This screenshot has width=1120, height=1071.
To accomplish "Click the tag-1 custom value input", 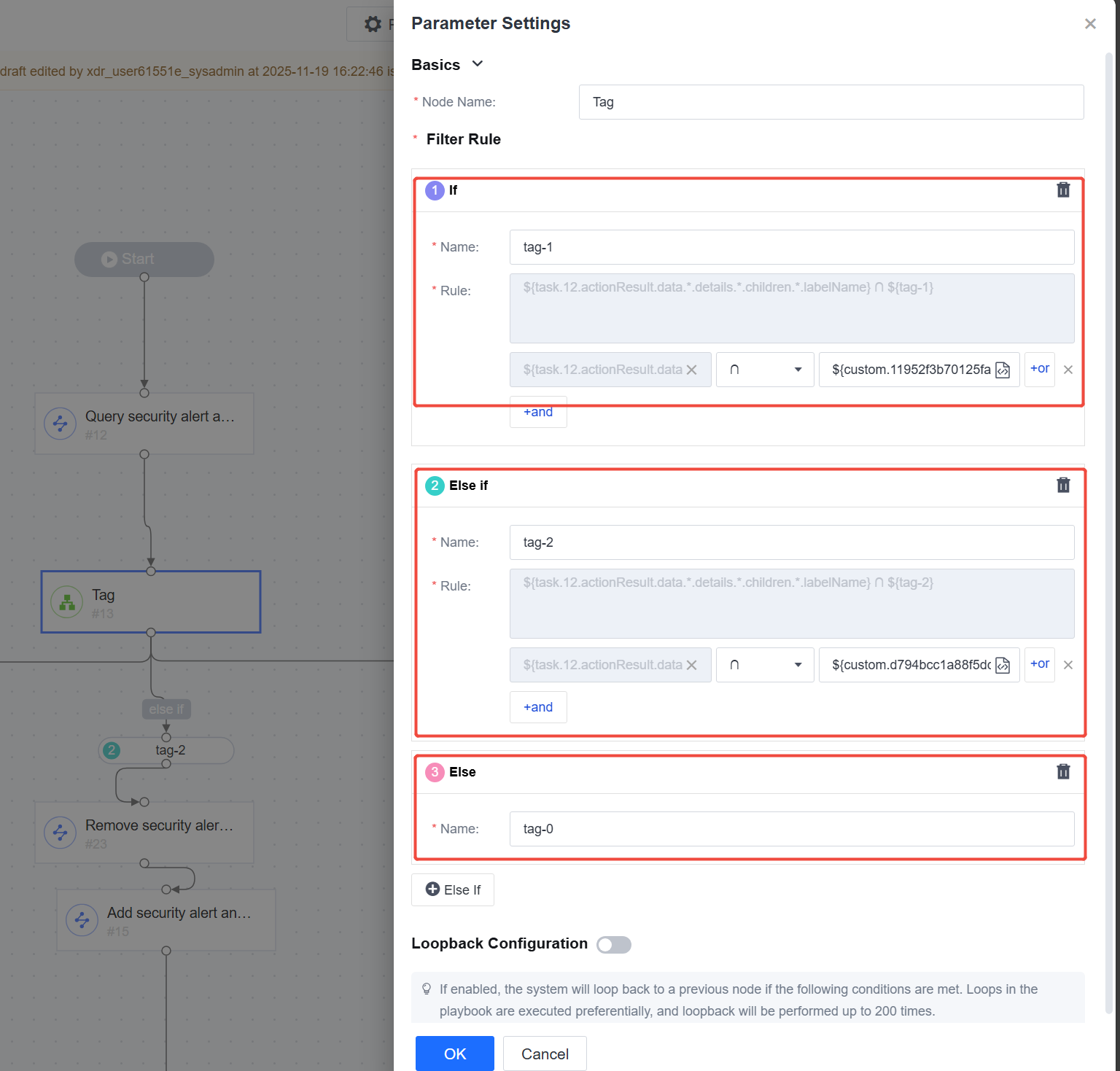I will tap(911, 370).
